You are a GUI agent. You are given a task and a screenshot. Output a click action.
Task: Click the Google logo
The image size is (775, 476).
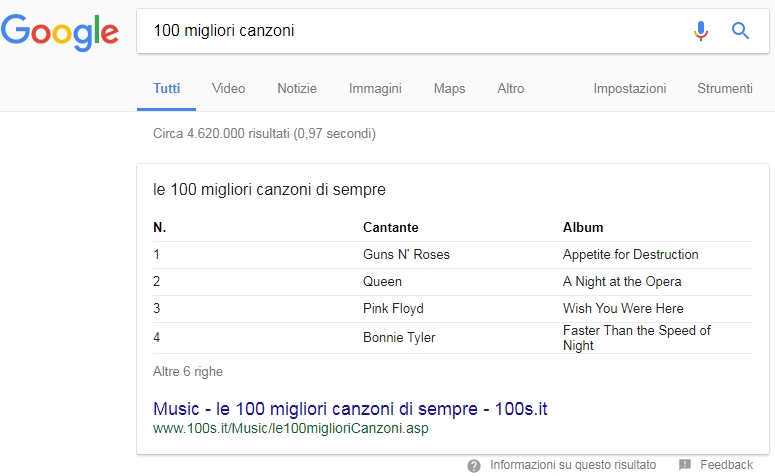click(x=60, y=31)
